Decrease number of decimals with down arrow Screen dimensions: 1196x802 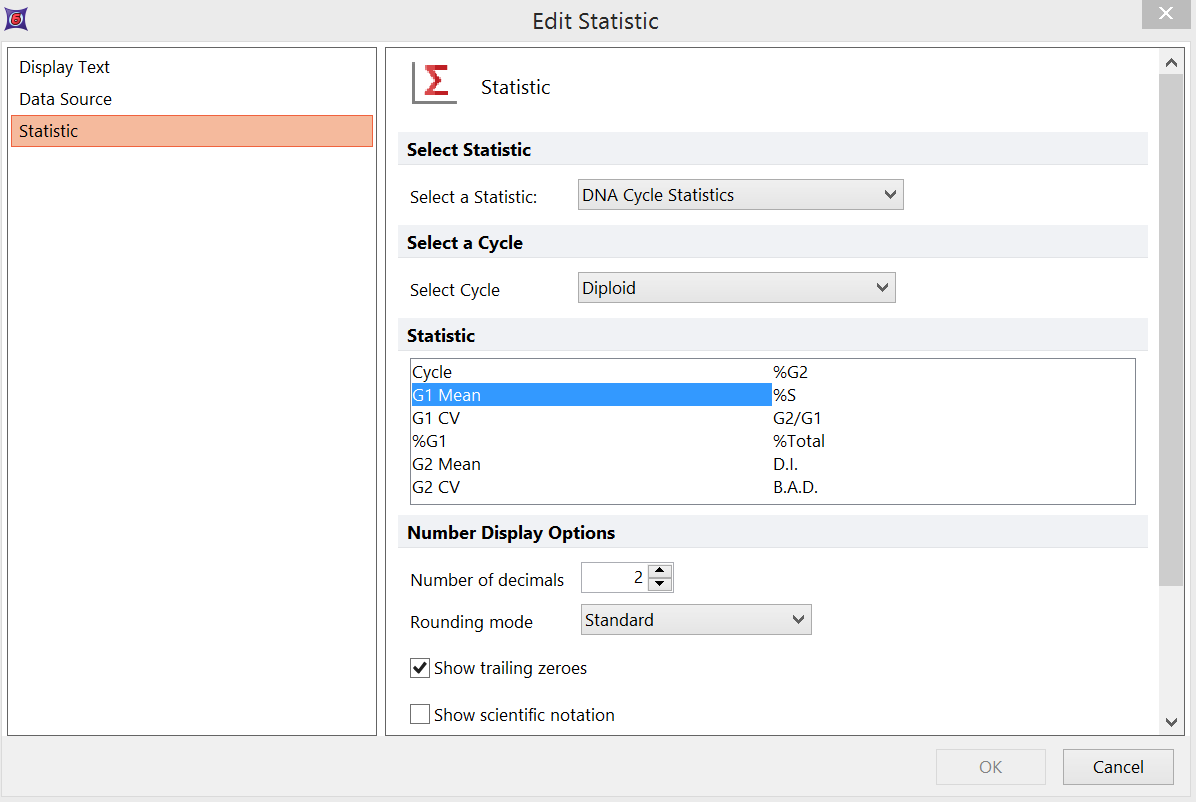pyautogui.click(x=659, y=584)
